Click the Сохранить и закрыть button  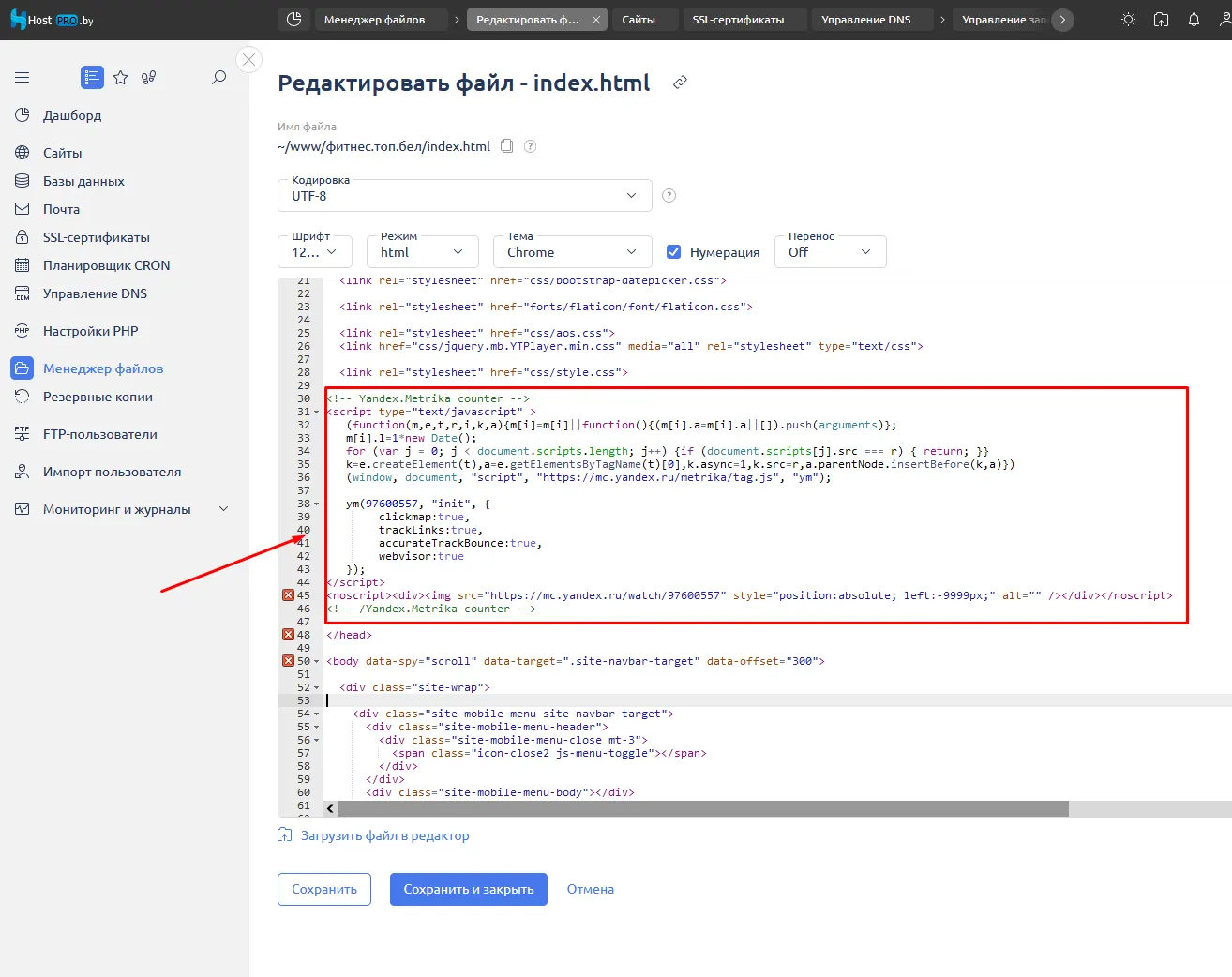(x=469, y=889)
